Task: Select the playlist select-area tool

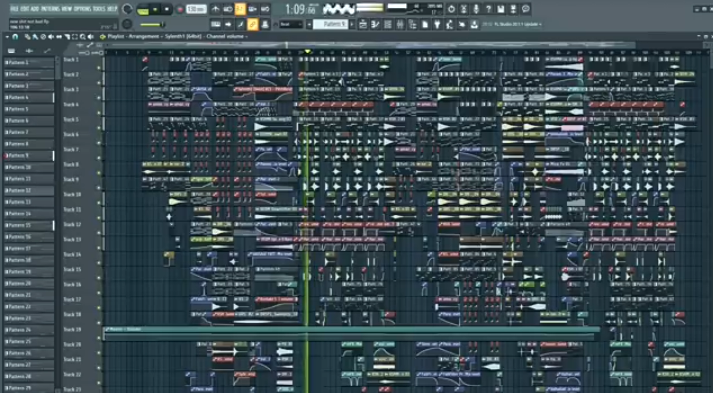Action: (x=75, y=36)
